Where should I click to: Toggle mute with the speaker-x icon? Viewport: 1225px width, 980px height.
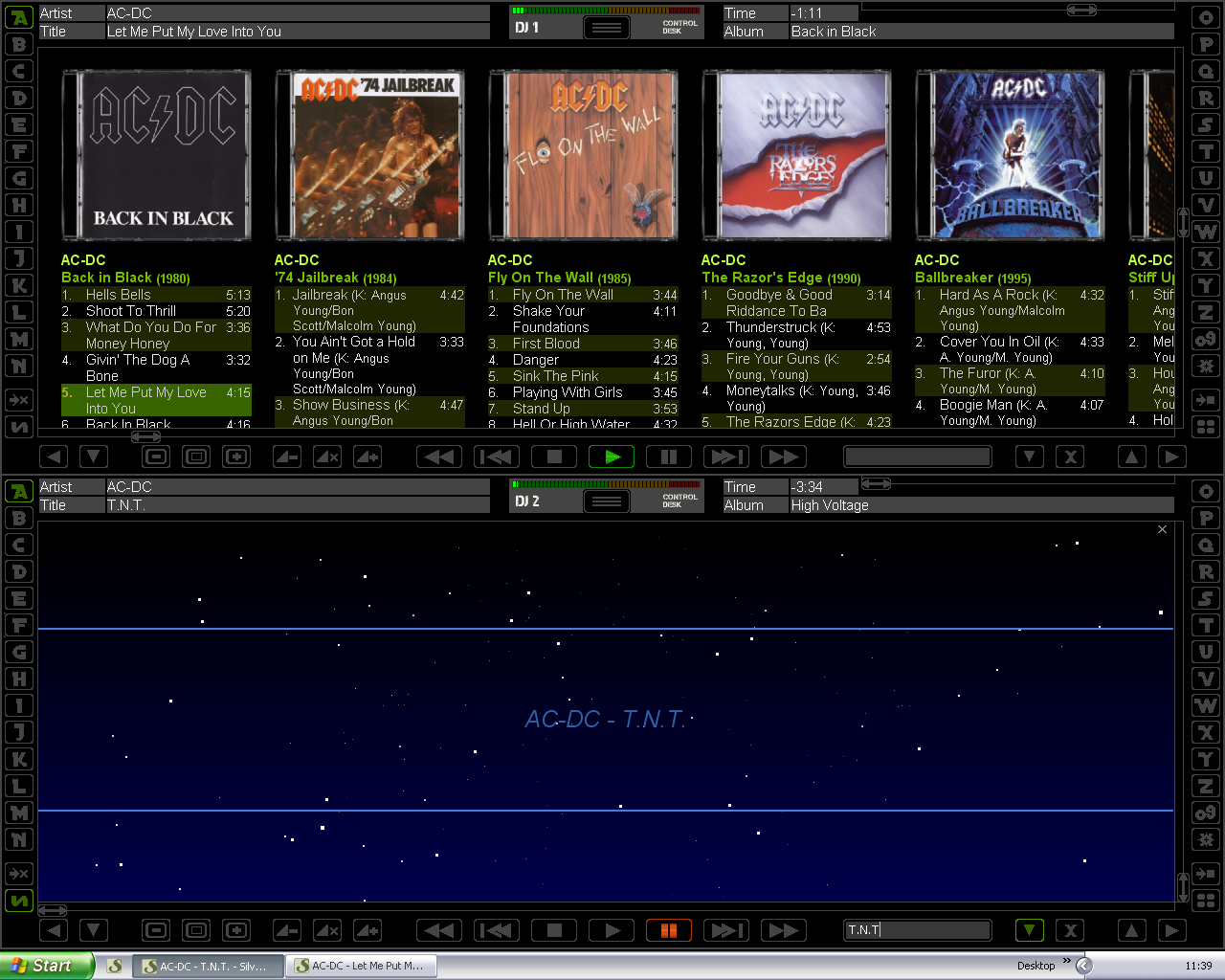(x=326, y=457)
